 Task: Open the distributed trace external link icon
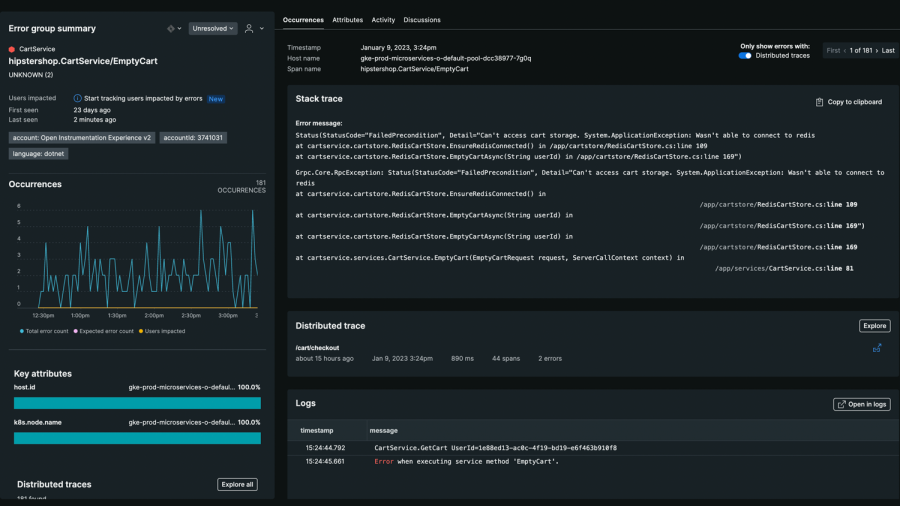(877, 348)
